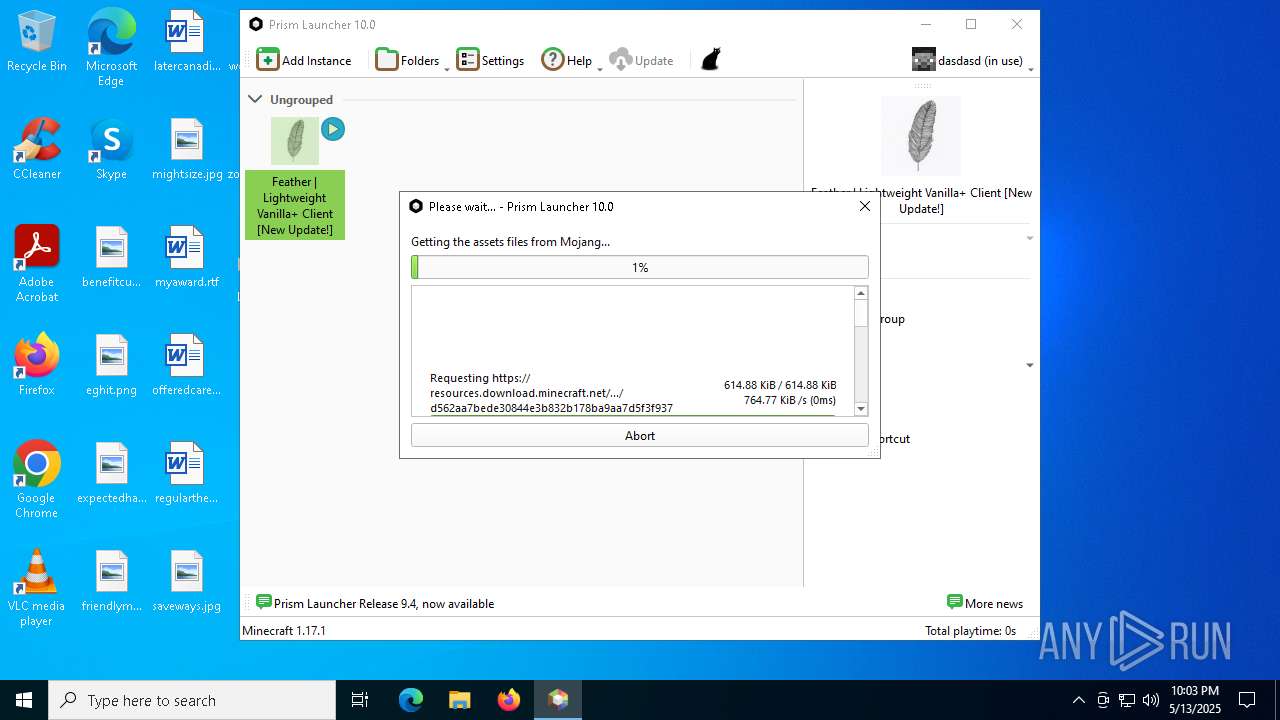Open File Explorer from taskbar

459,700
